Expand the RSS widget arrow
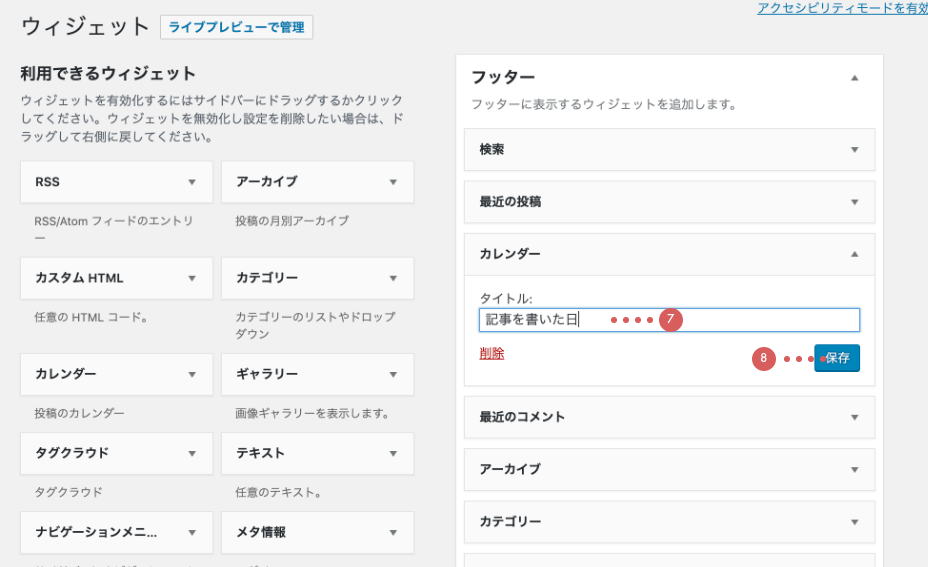Viewport: 928px width, 567px height. tap(191, 182)
